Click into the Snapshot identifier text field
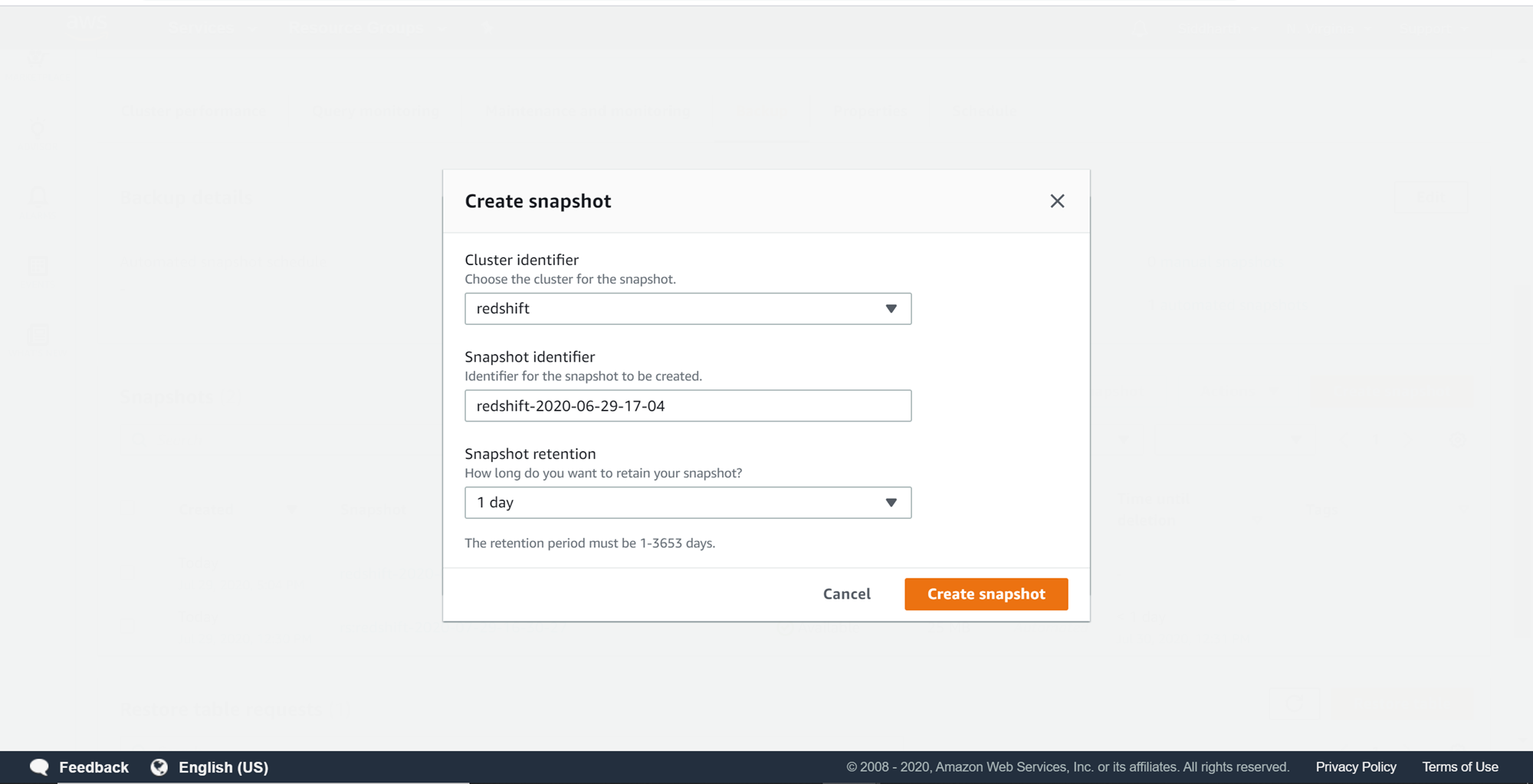Screen dimensions: 1533x784 click(x=688, y=406)
